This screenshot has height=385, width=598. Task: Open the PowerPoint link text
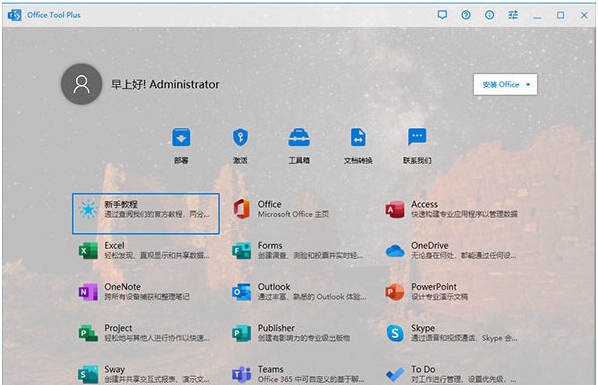coord(434,287)
